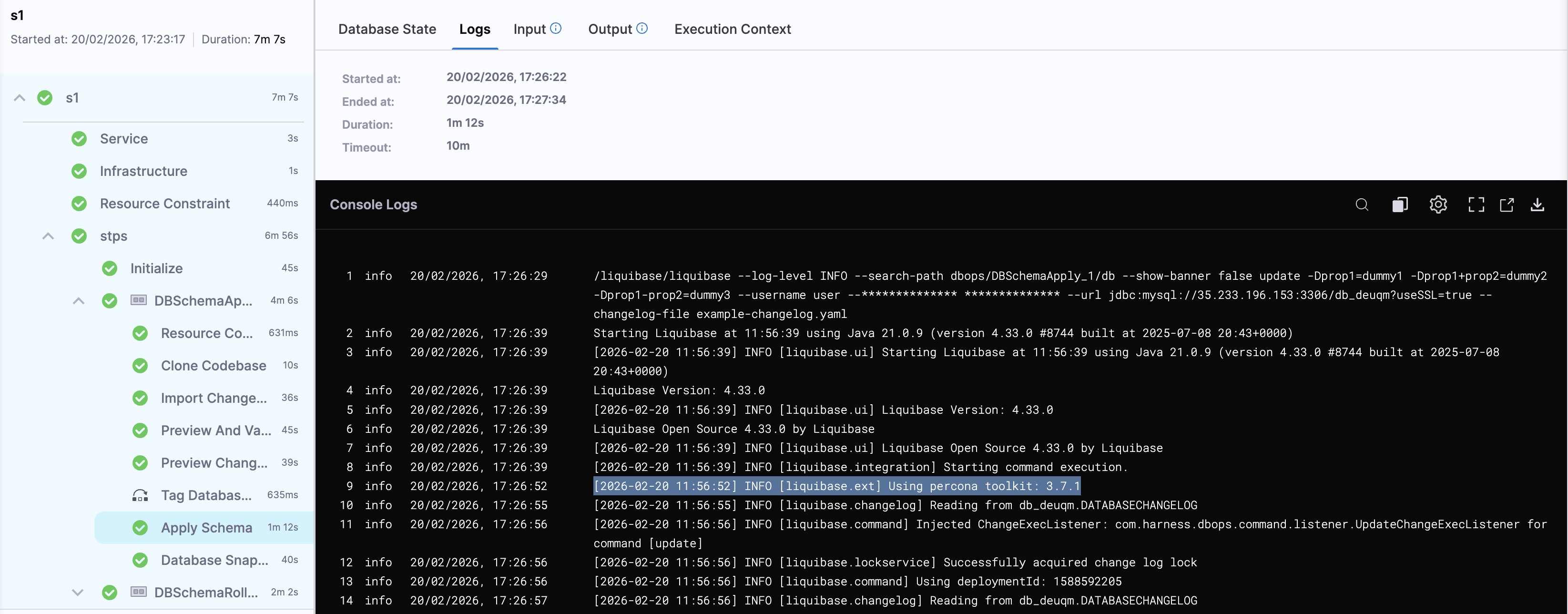Open the info tooltip next to Output tab
Screen dimensions: 1568x614
pos(641,28)
